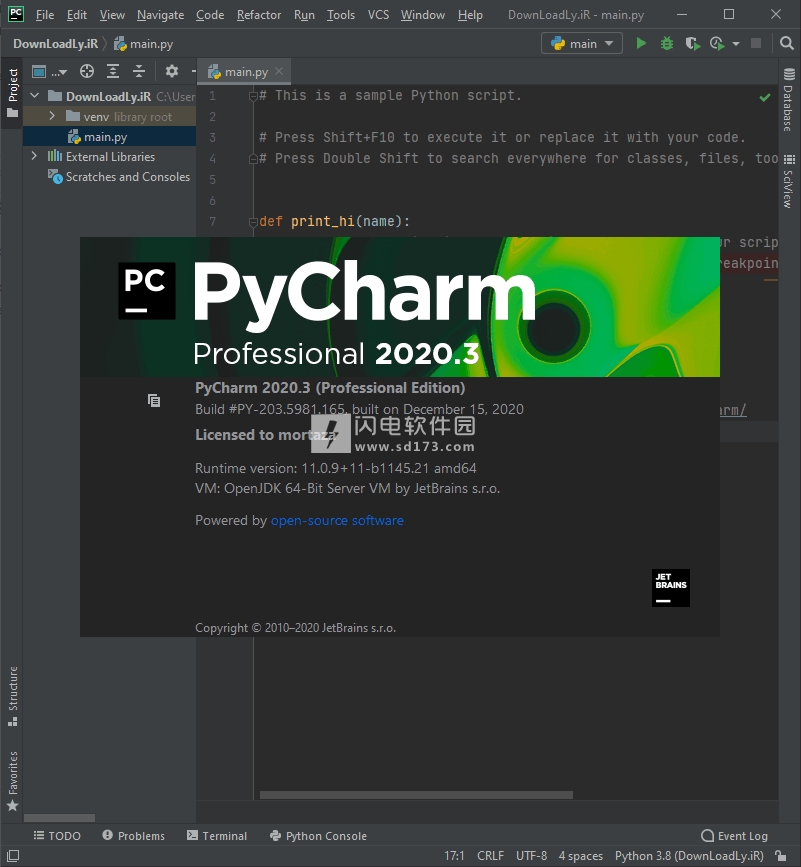This screenshot has width=801, height=867.
Task: Open Project panel settings gear icon
Action: pos(170,71)
